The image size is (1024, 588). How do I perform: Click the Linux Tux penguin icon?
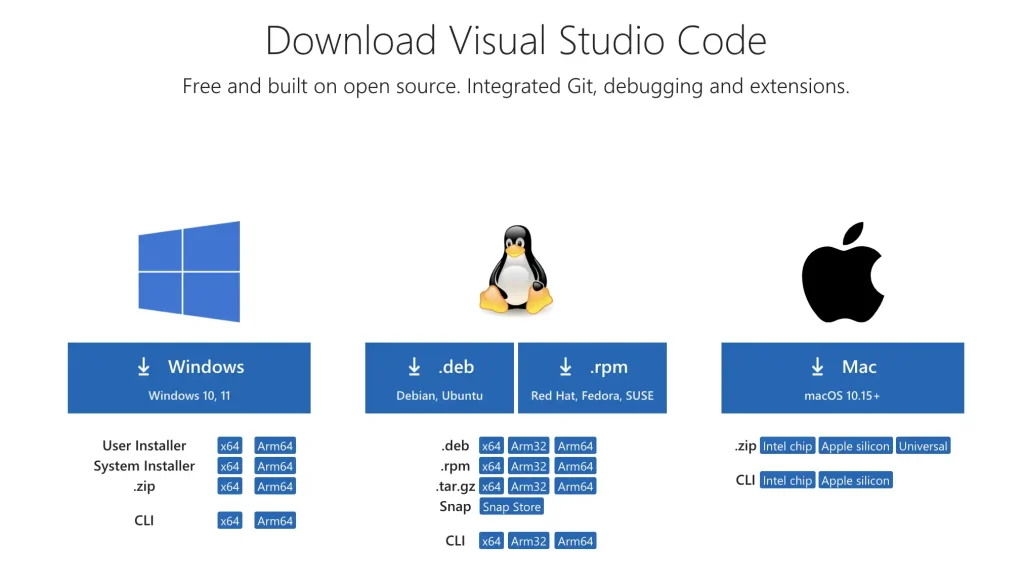[516, 270]
